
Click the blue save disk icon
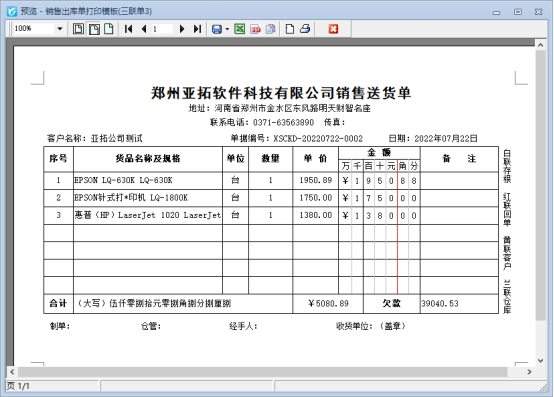click(217, 29)
